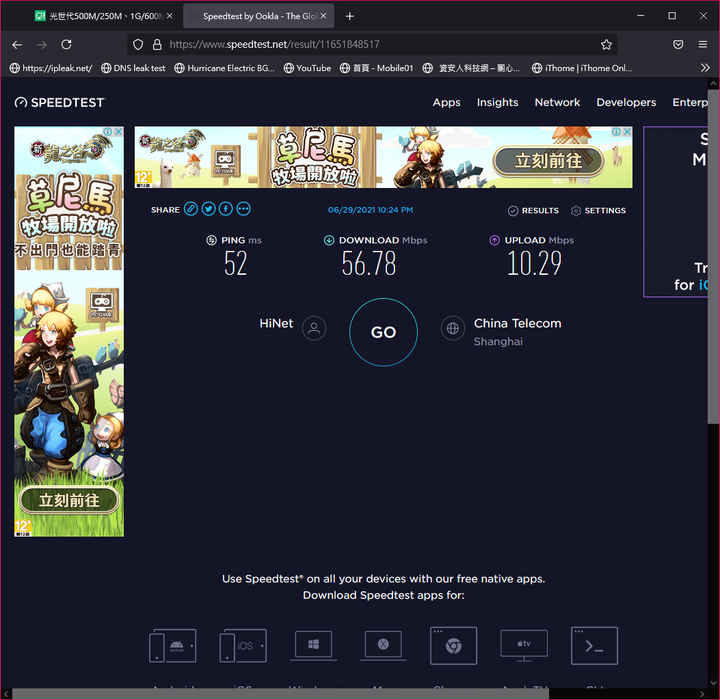Copy result link share icon

tap(191, 209)
